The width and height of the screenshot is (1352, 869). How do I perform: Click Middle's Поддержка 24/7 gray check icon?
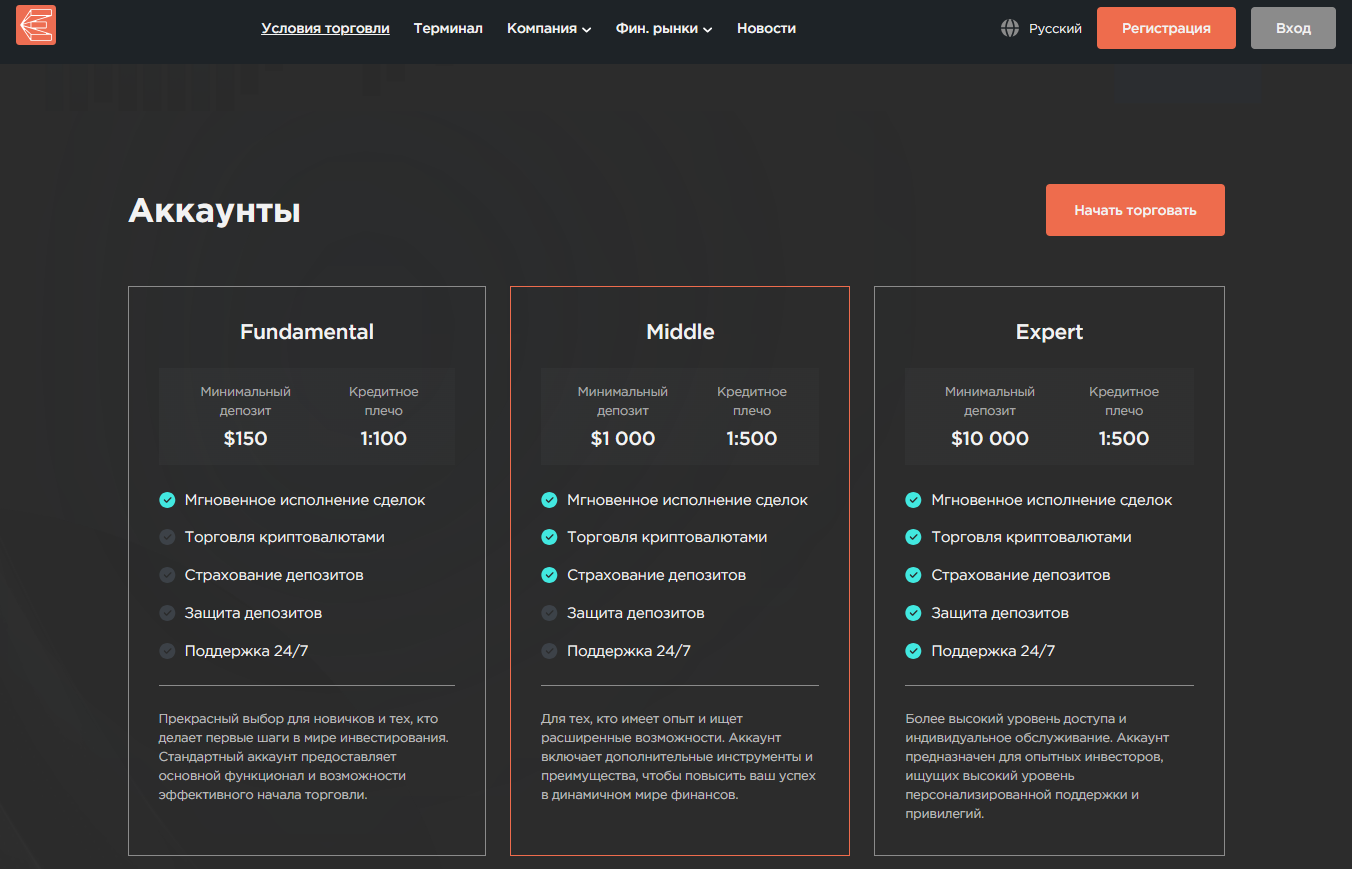coord(549,651)
